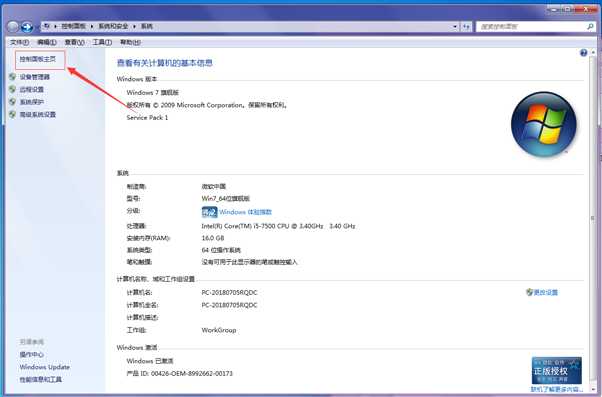Open 控制面板主页 link

(x=38, y=59)
